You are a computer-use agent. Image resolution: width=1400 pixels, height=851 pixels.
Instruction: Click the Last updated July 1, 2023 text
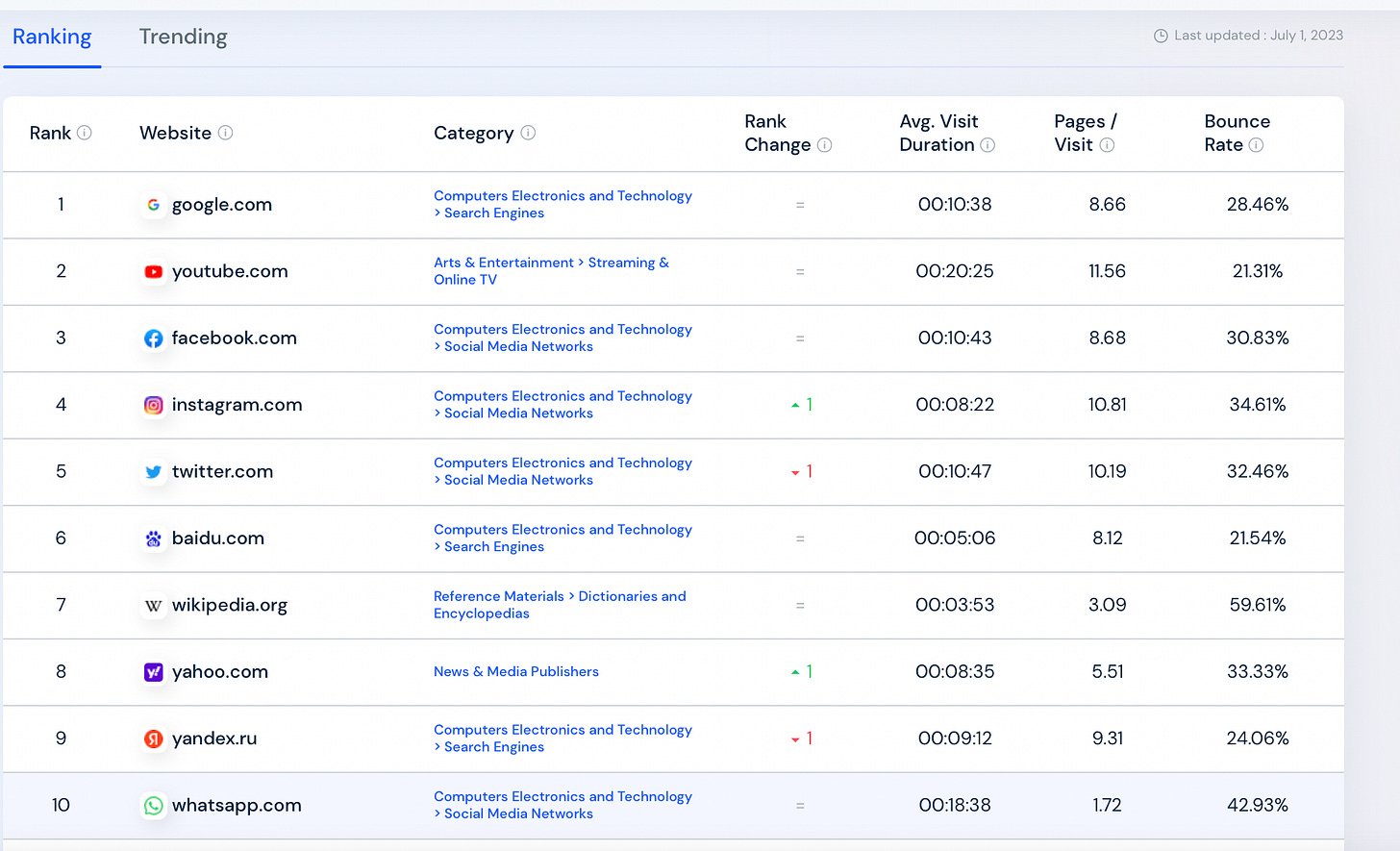pos(1259,36)
